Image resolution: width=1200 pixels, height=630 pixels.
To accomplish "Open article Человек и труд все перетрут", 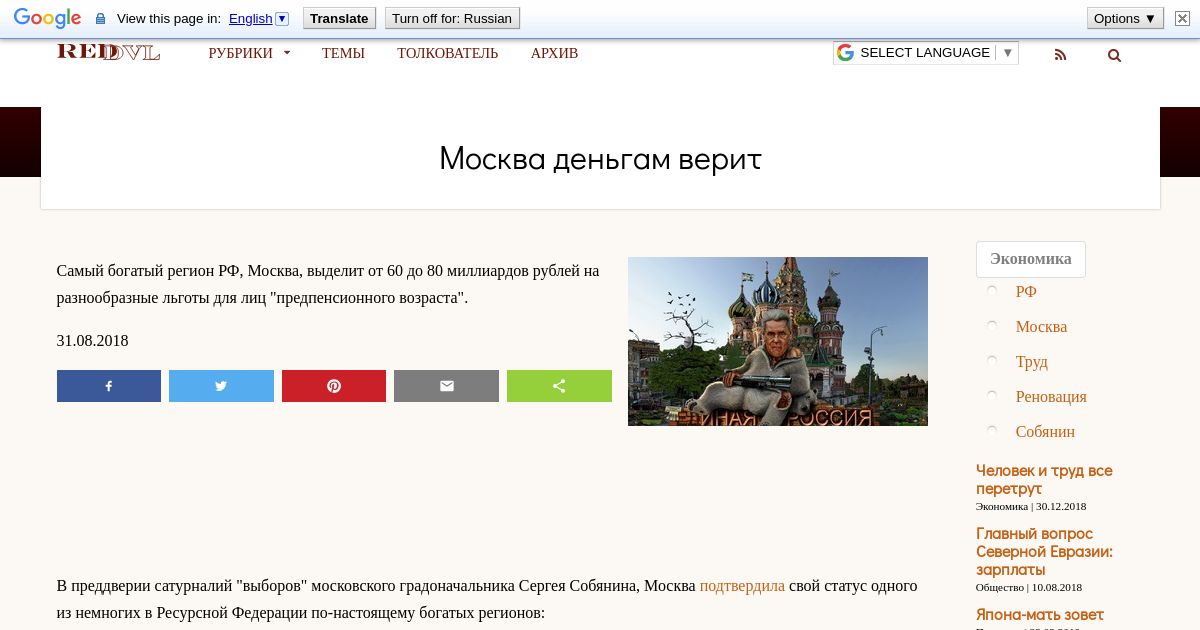I will click(x=1044, y=480).
